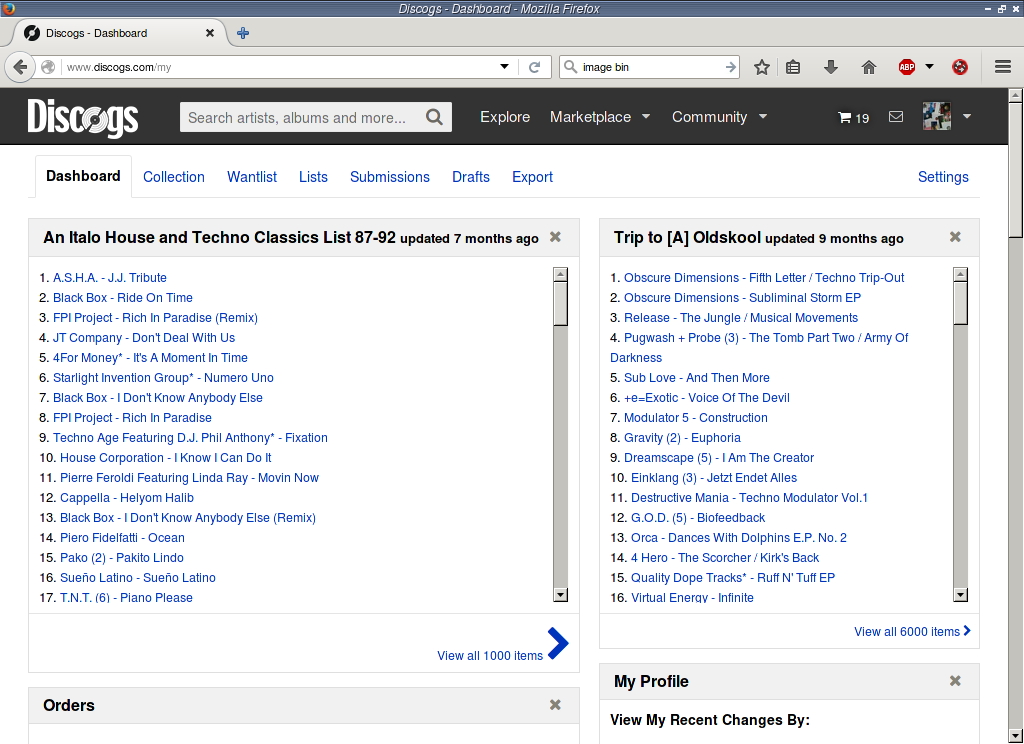1024x744 pixels.
Task: Close the Trip to [A] Oldskool widget
Action: pos(955,236)
